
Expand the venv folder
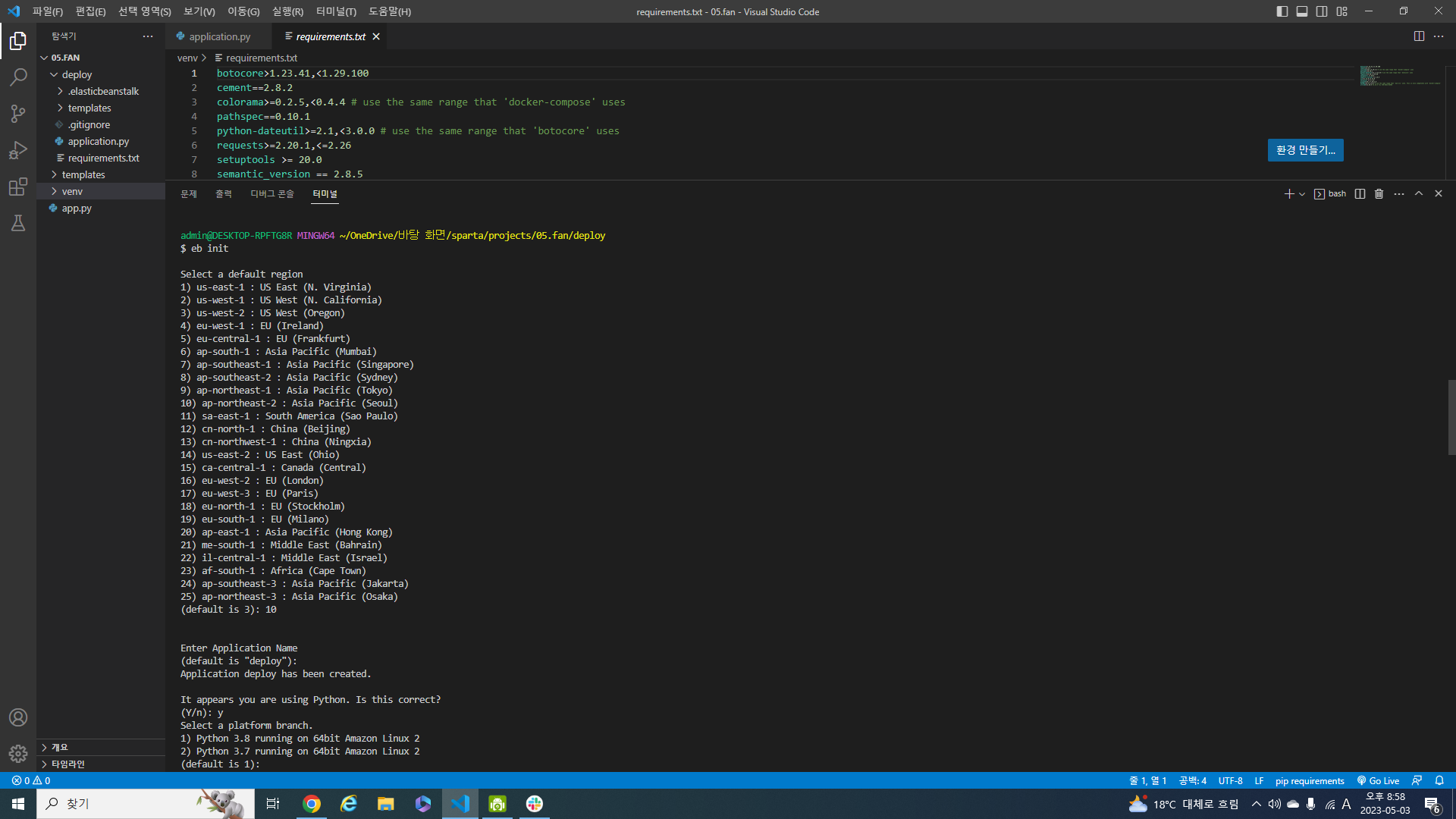coord(72,191)
